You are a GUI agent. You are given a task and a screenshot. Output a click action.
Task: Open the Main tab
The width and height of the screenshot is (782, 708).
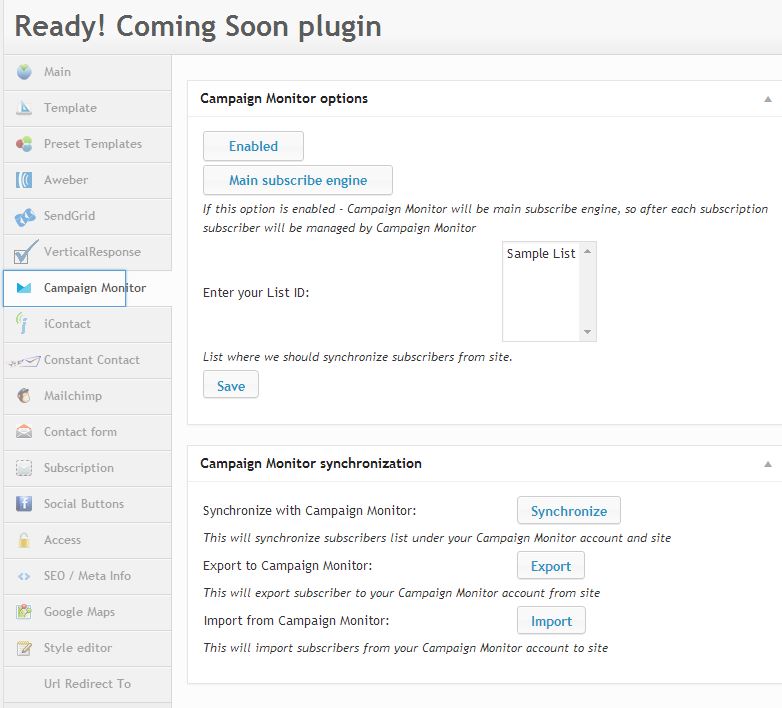point(88,73)
